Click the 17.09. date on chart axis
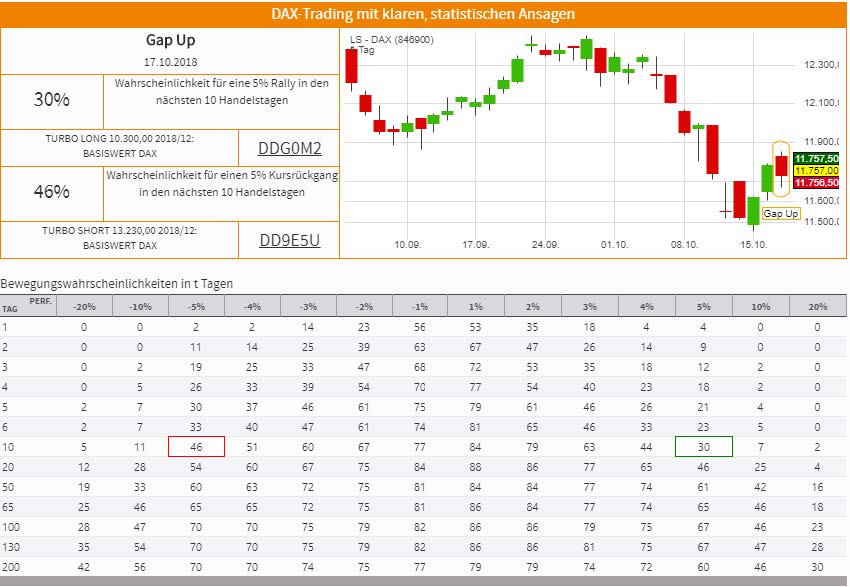 click(475, 244)
